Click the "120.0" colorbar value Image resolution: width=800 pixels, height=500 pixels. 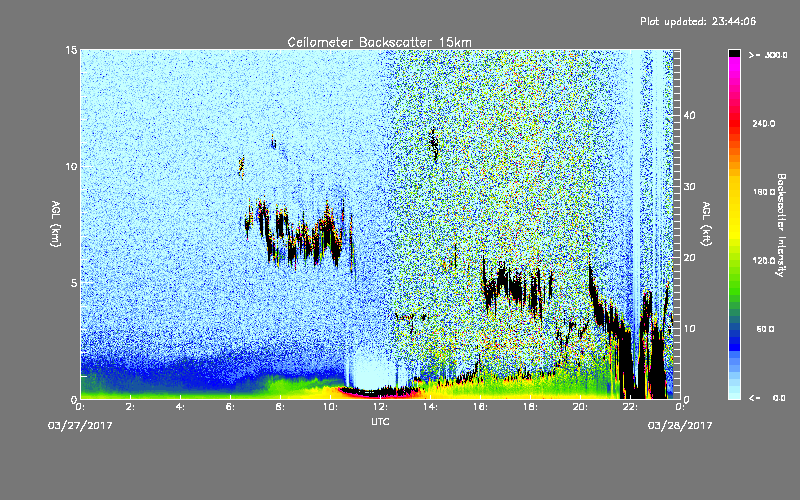764,260
